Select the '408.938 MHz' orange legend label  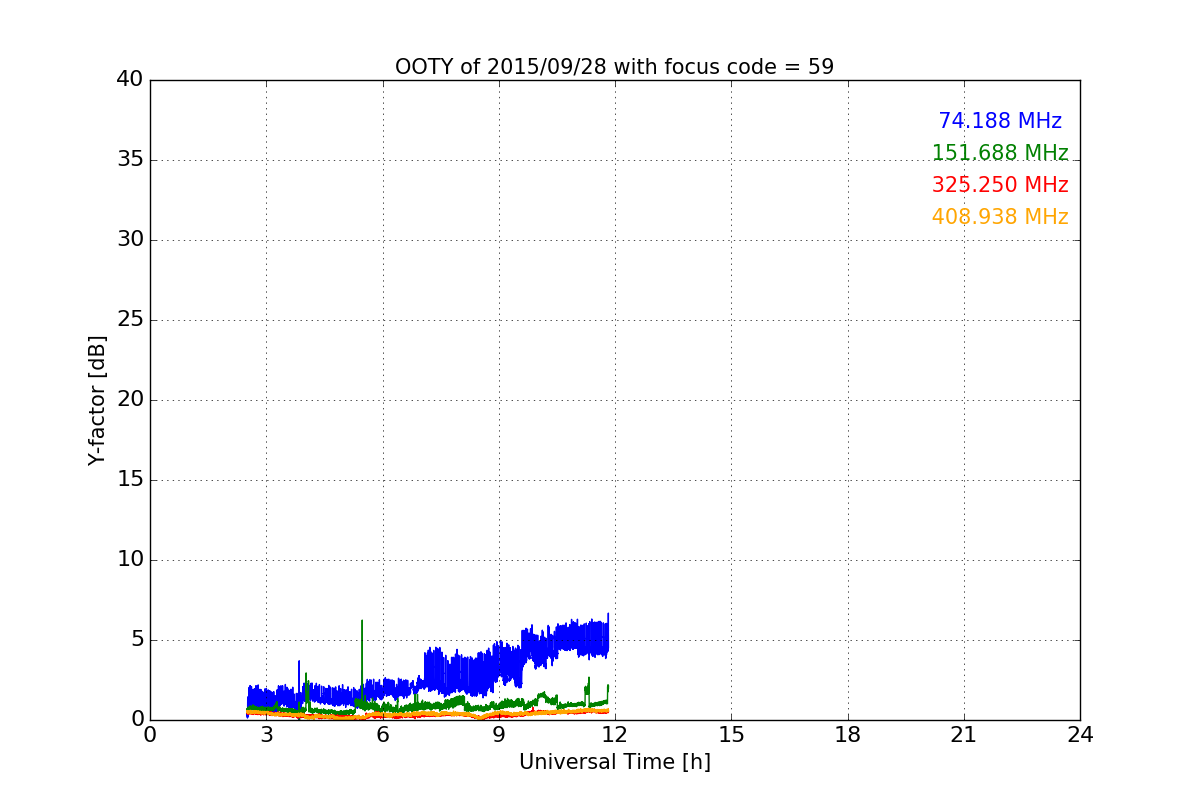[1000, 217]
